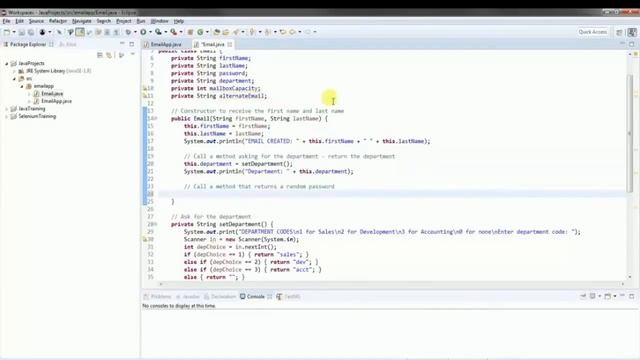Switch to the Javadoc tab
The height and width of the screenshot is (360, 640).
click(188, 297)
